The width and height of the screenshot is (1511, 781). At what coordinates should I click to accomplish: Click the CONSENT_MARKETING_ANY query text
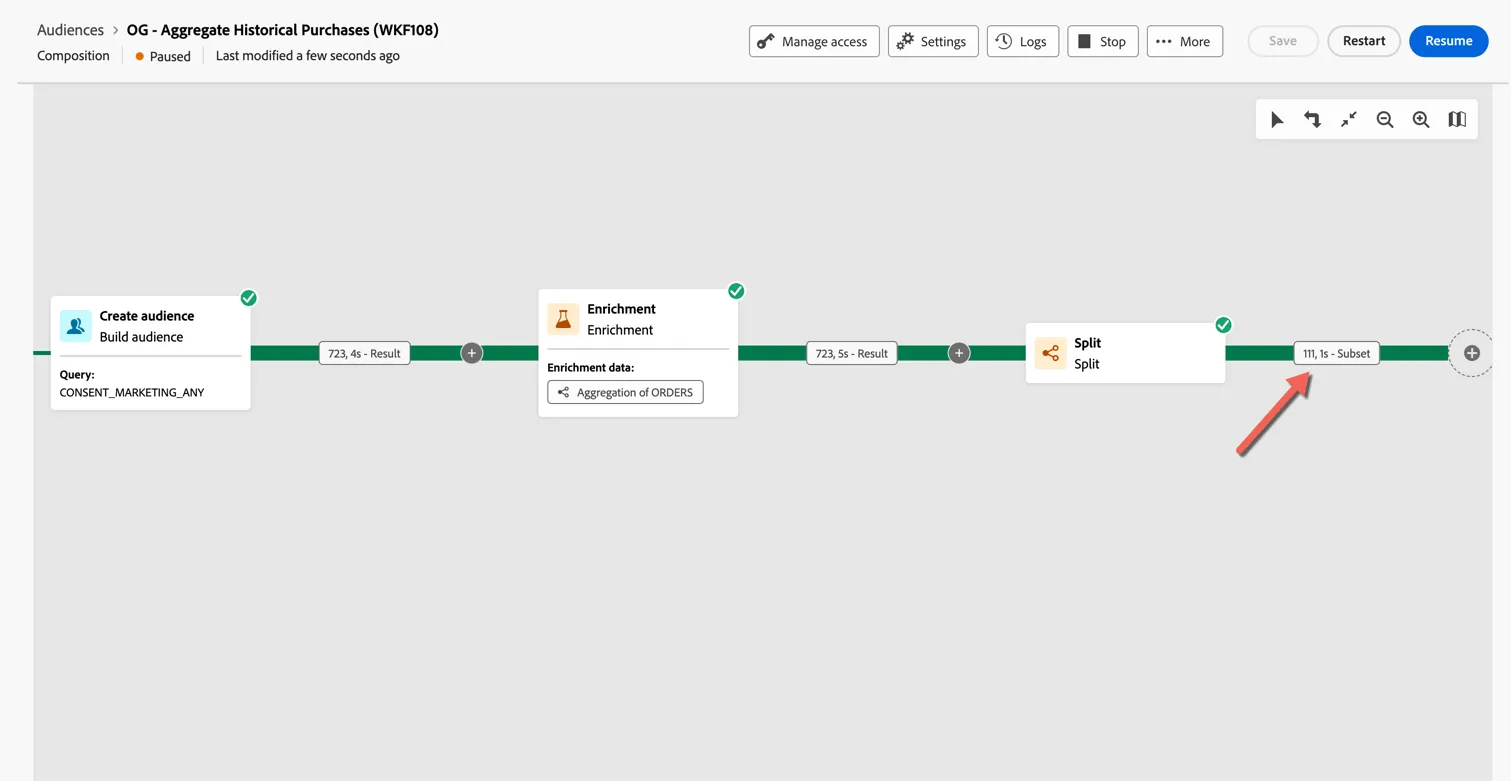point(132,392)
